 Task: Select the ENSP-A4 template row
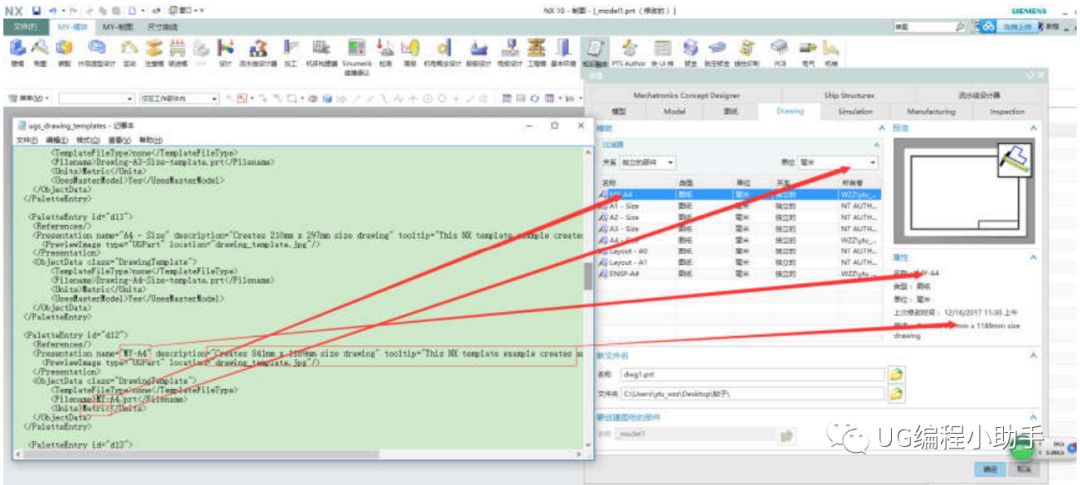[x=740, y=274]
